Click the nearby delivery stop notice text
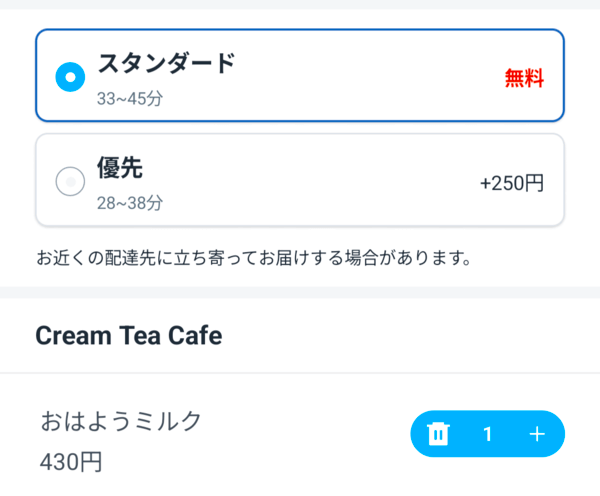600x496 pixels. pos(253,259)
